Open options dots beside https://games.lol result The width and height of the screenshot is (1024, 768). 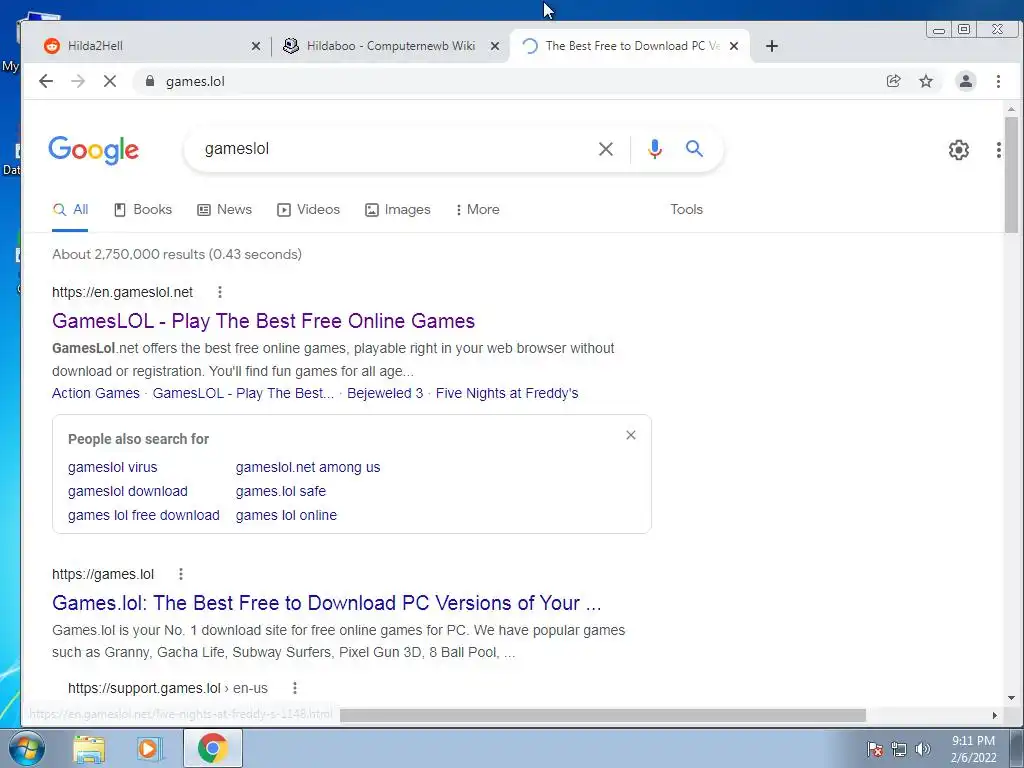(181, 574)
